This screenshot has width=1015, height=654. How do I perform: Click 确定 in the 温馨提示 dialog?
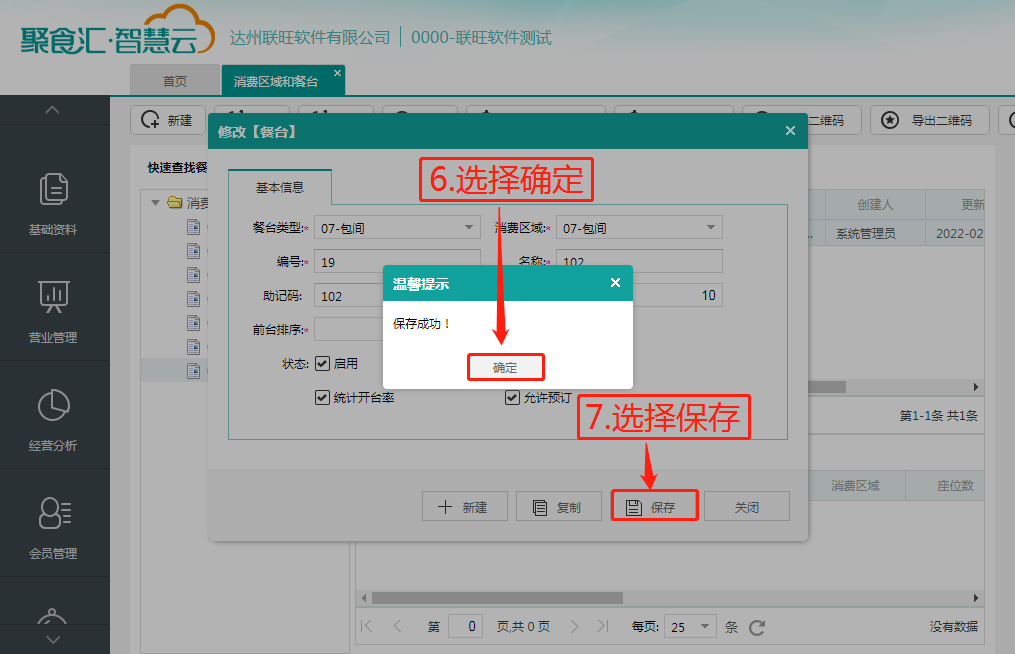506,368
